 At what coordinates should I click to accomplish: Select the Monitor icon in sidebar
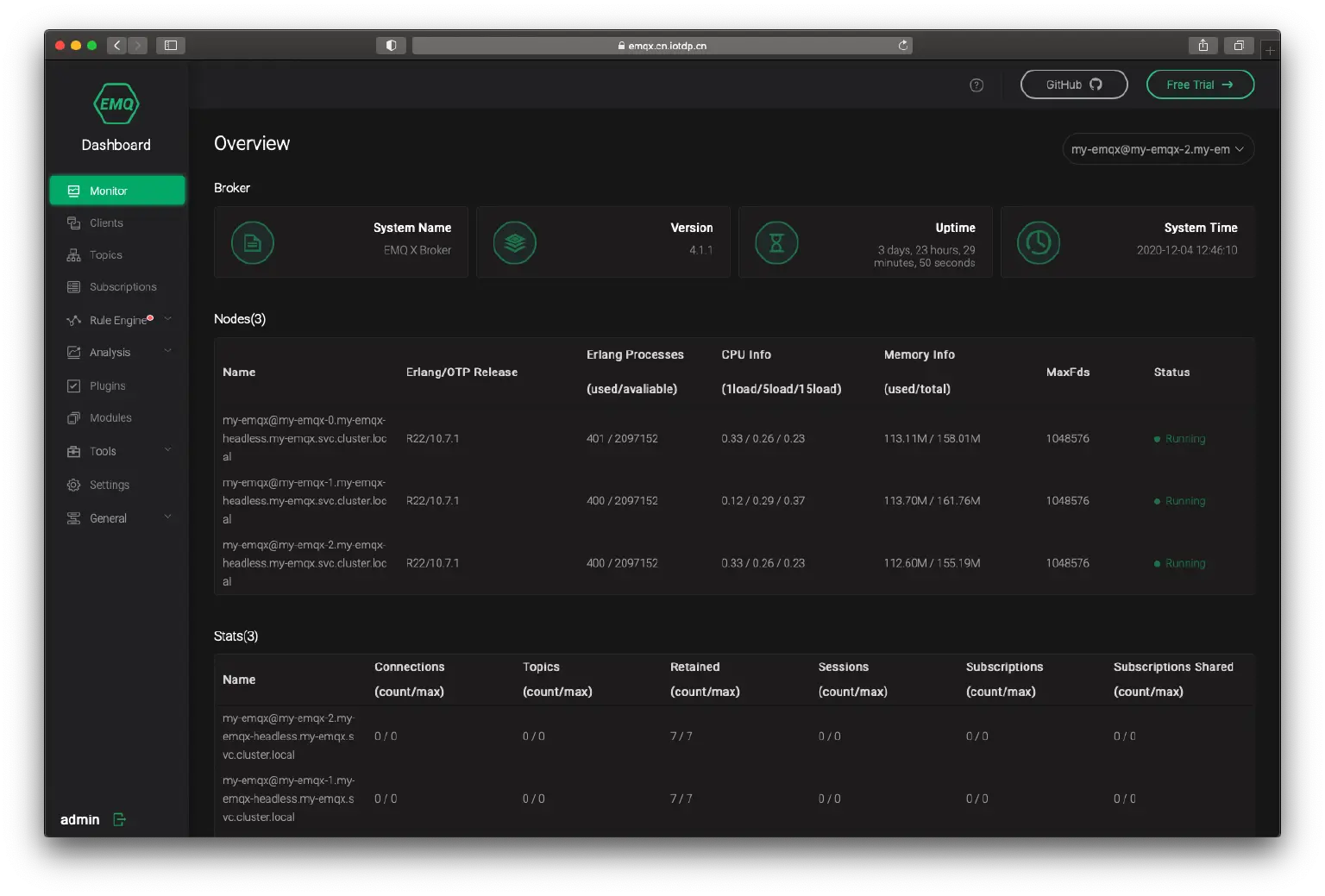75,191
